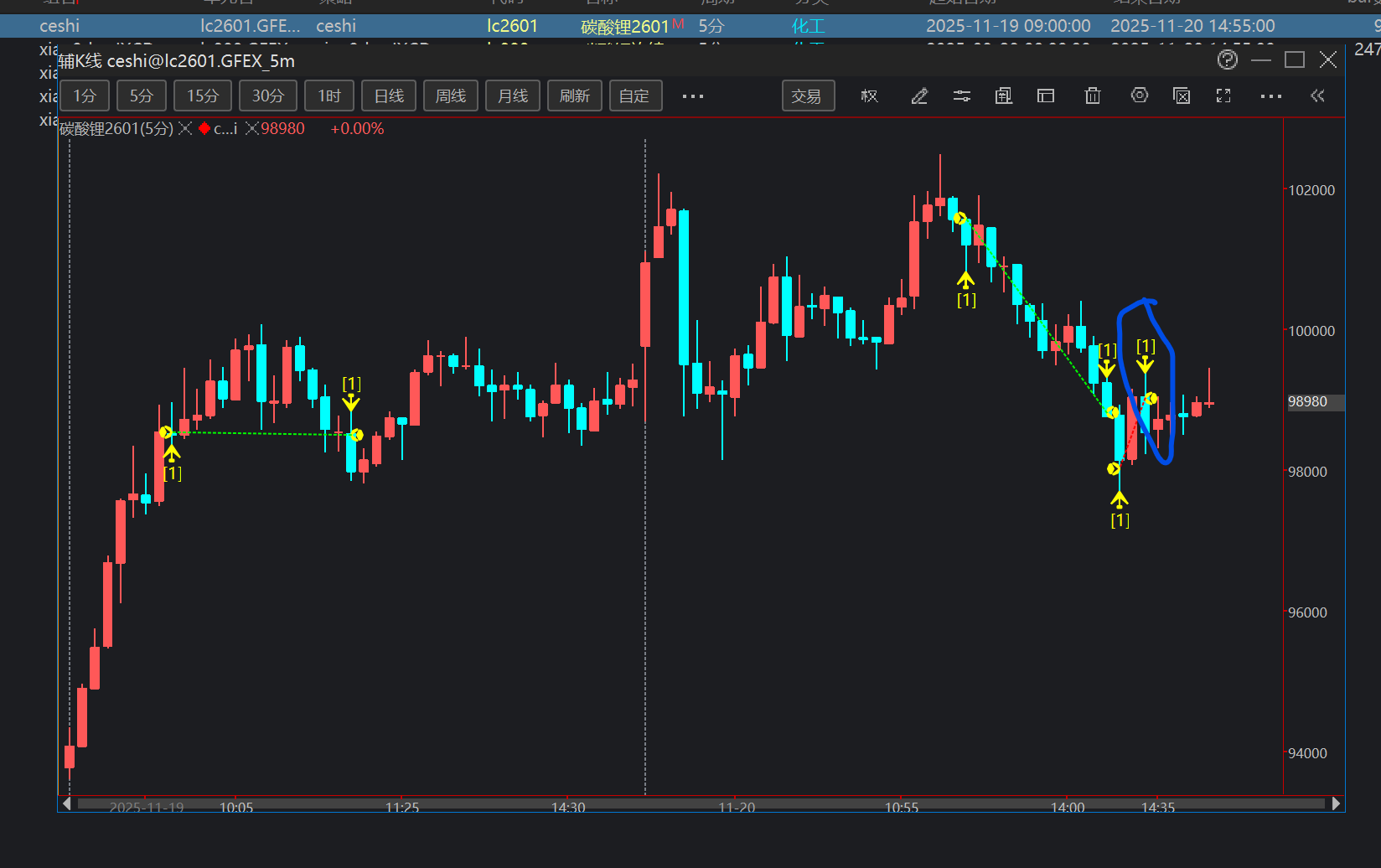Open the hexagon settings icon
Image resolution: width=1381 pixels, height=868 pixels.
(1139, 96)
